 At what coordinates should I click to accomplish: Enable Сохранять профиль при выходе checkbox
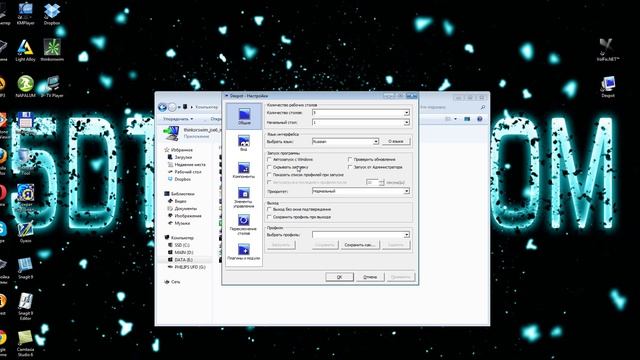(269, 217)
